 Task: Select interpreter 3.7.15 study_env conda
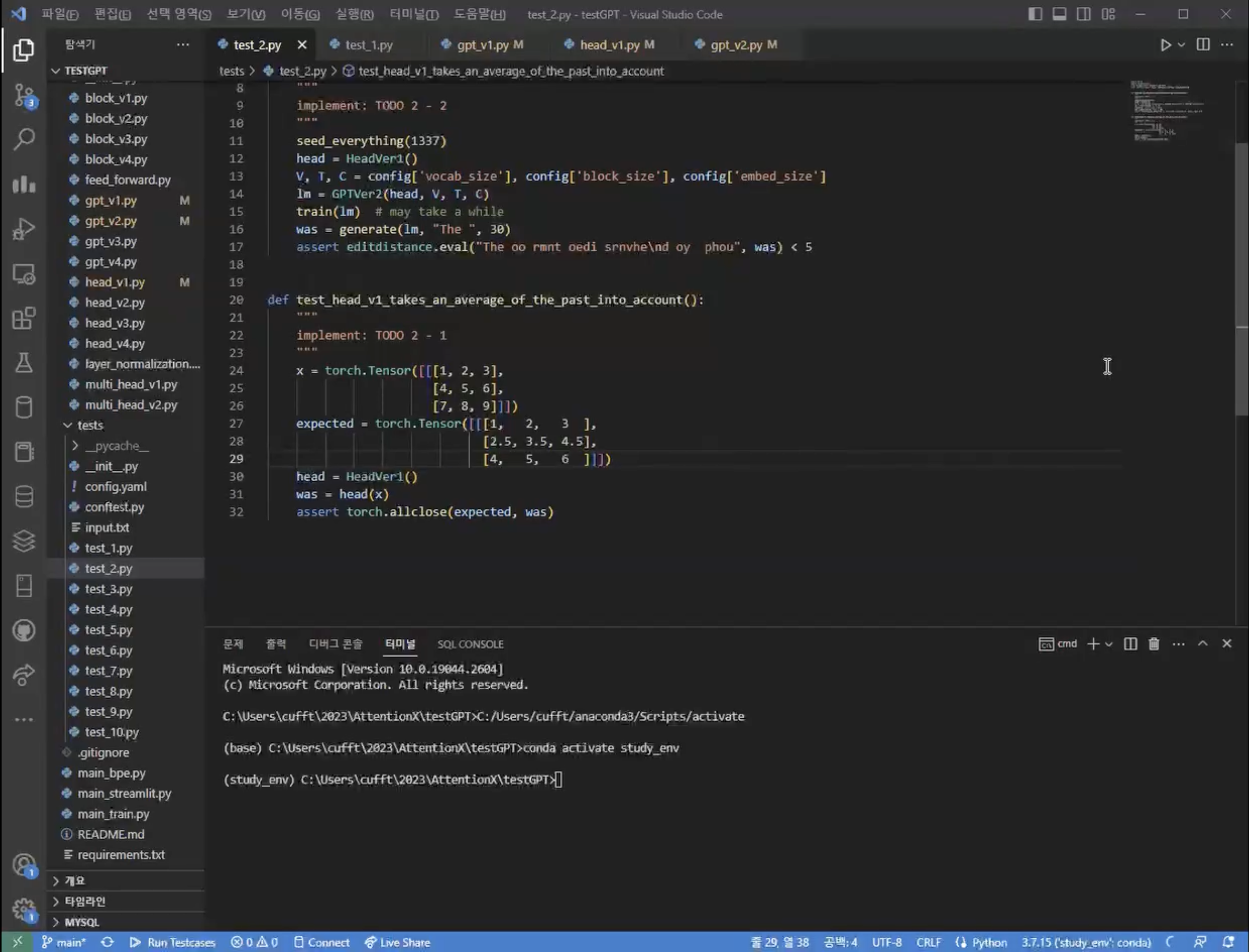click(x=1086, y=942)
